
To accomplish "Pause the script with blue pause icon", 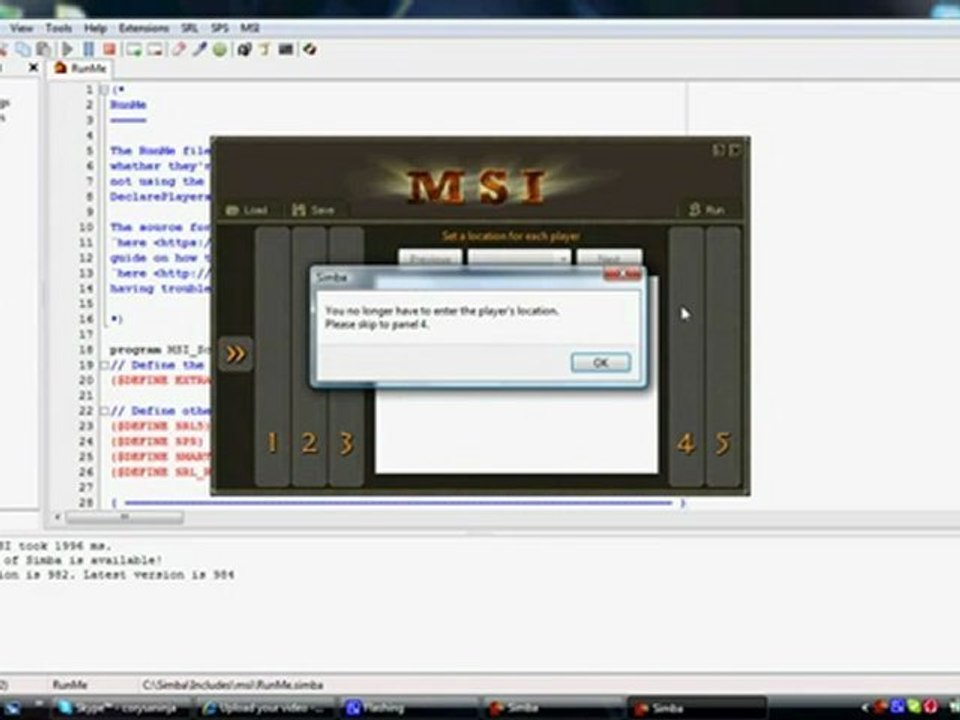I will coord(89,49).
